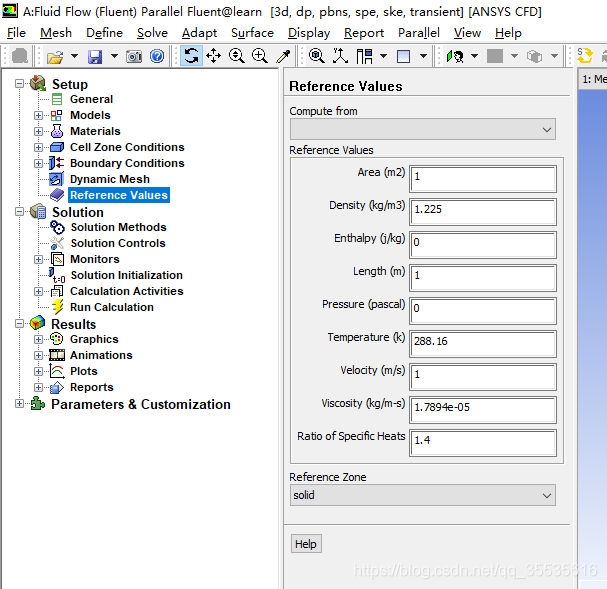Click the green flag display options icon

(455, 57)
